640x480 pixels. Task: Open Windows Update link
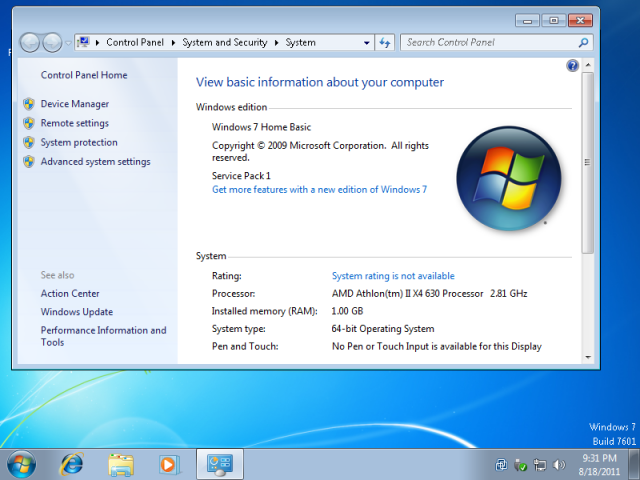(77, 312)
